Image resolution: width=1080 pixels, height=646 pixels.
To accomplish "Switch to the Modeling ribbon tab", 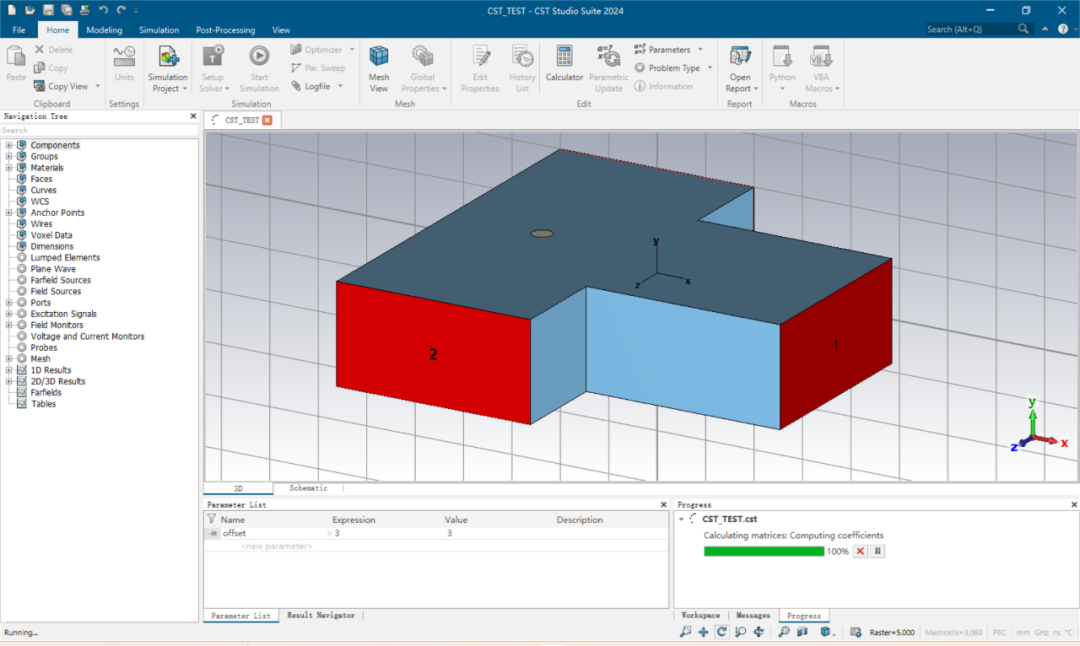I will tap(104, 30).
